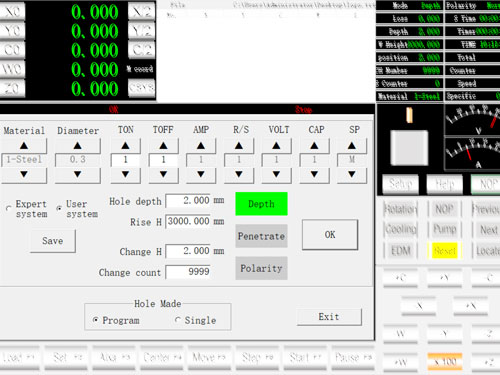The height and width of the screenshot is (375, 500).
Task: Open the Setup panel
Action: pyautogui.click(x=400, y=183)
